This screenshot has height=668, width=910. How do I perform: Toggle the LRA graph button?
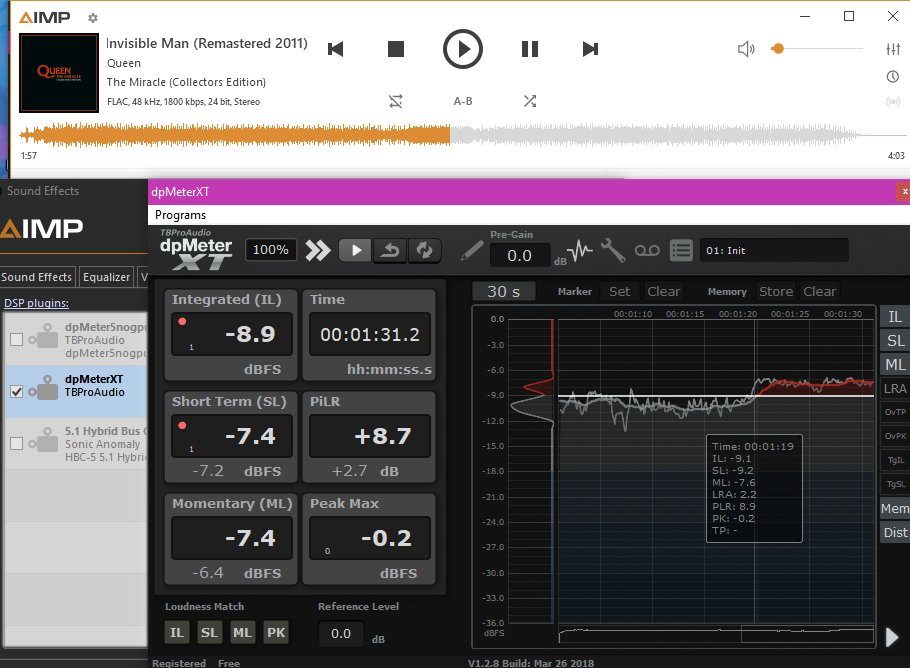coord(895,388)
